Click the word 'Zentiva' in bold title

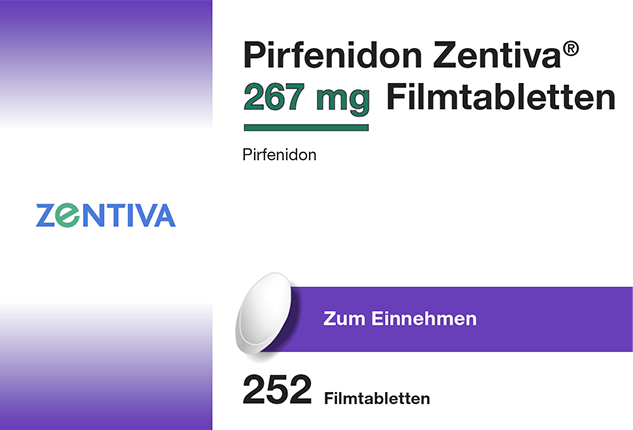pyautogui.click(x=497, y=55)
